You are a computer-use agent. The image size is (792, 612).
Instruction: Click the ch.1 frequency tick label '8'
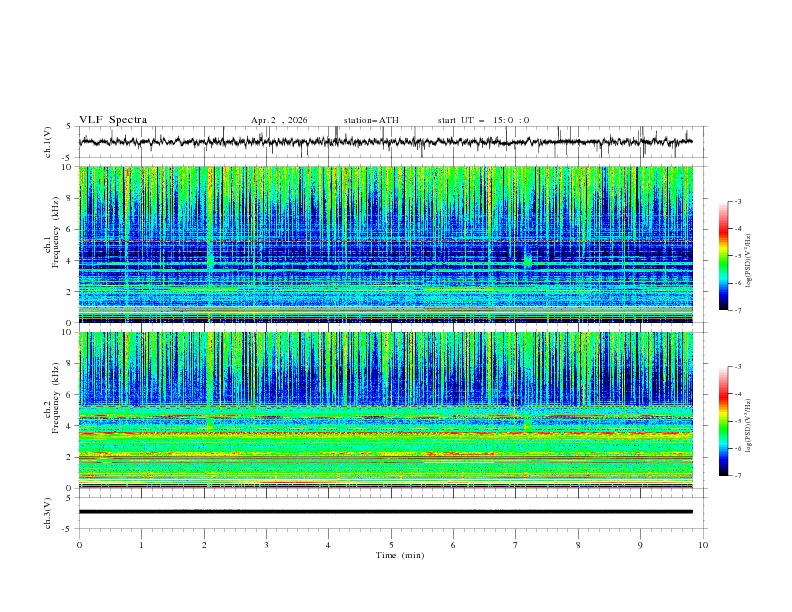tap(69, 198)
